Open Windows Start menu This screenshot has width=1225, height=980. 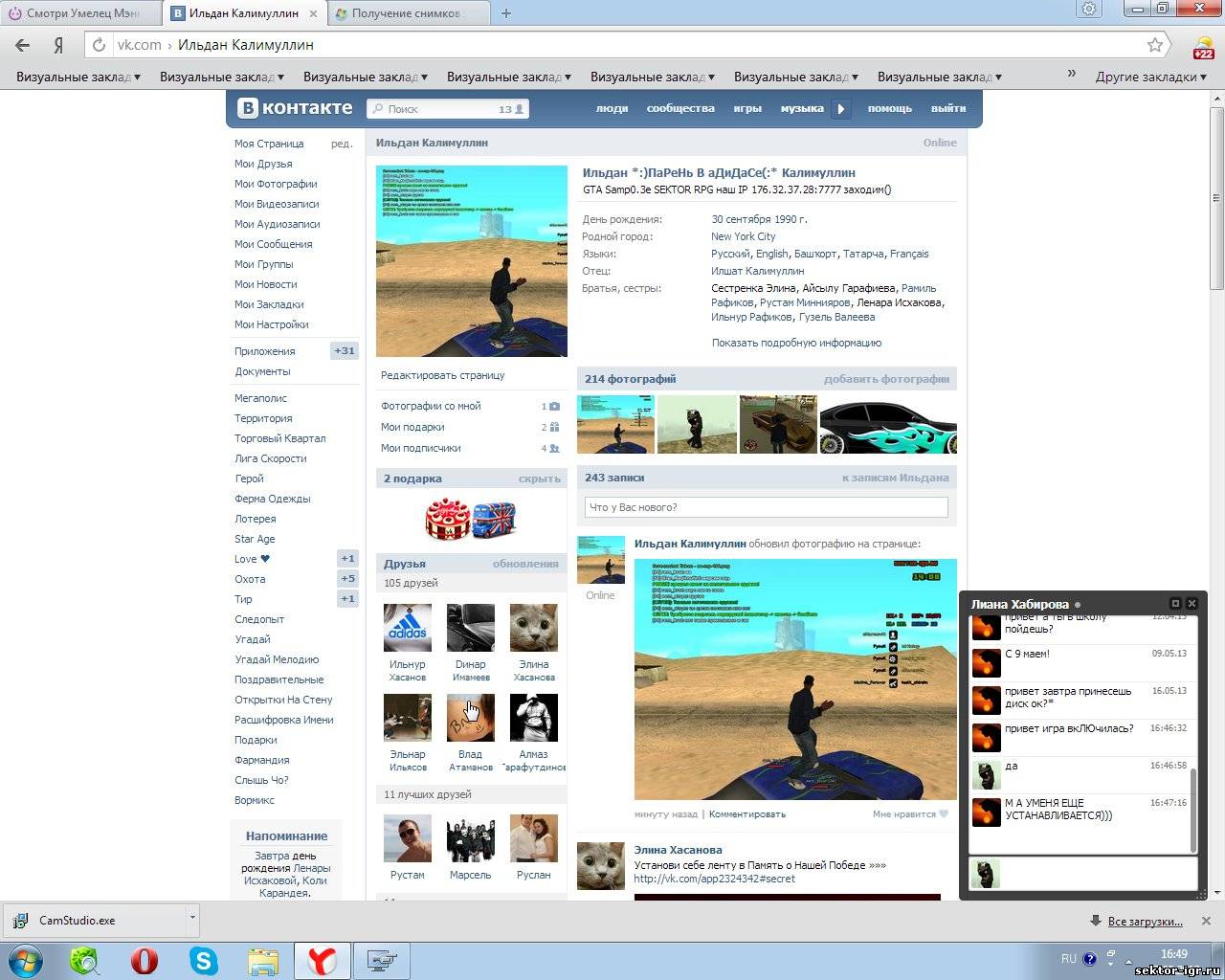point(26,960)
